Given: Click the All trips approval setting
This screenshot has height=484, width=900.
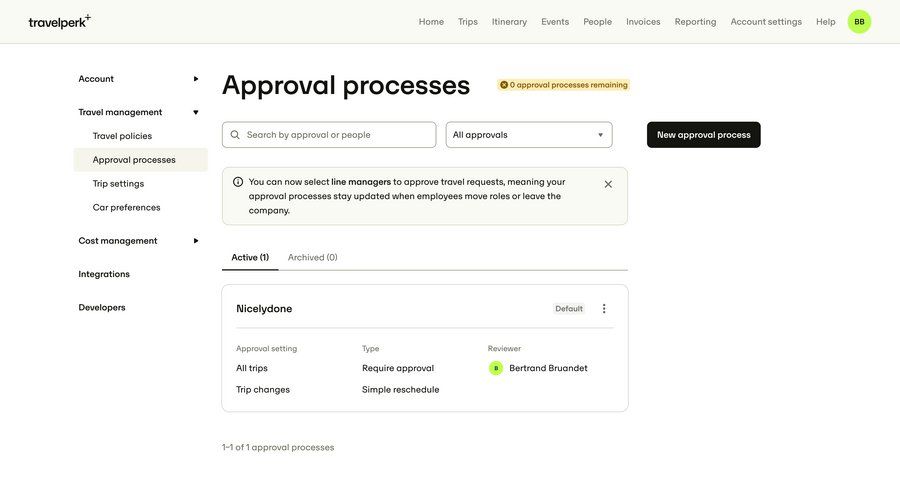Looking at the screenshot, I should point(251,368).
